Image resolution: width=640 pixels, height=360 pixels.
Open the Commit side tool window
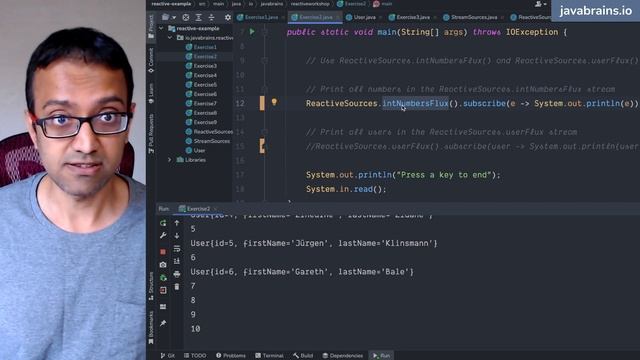coord(151,60)
